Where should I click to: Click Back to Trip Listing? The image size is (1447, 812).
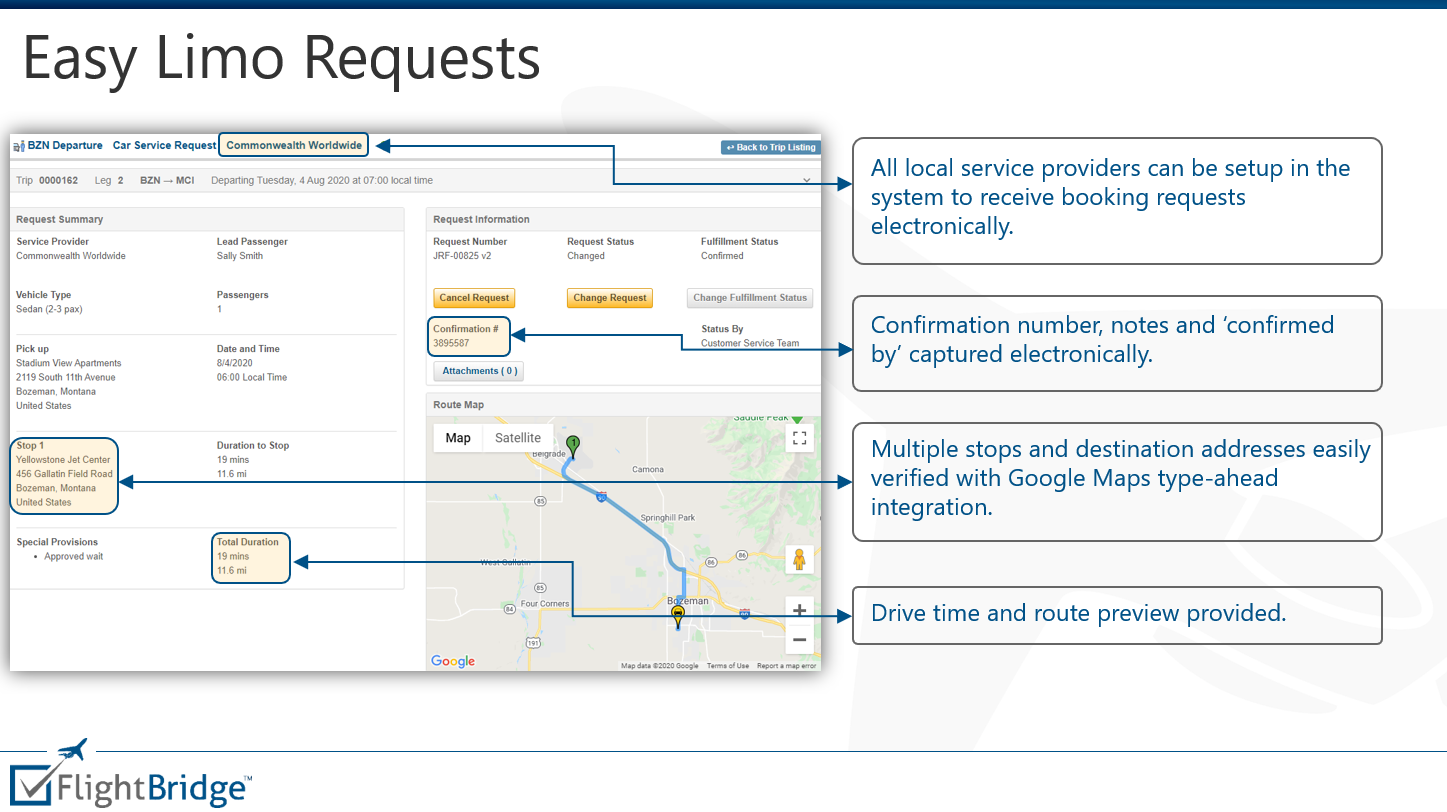pos(770,146)
